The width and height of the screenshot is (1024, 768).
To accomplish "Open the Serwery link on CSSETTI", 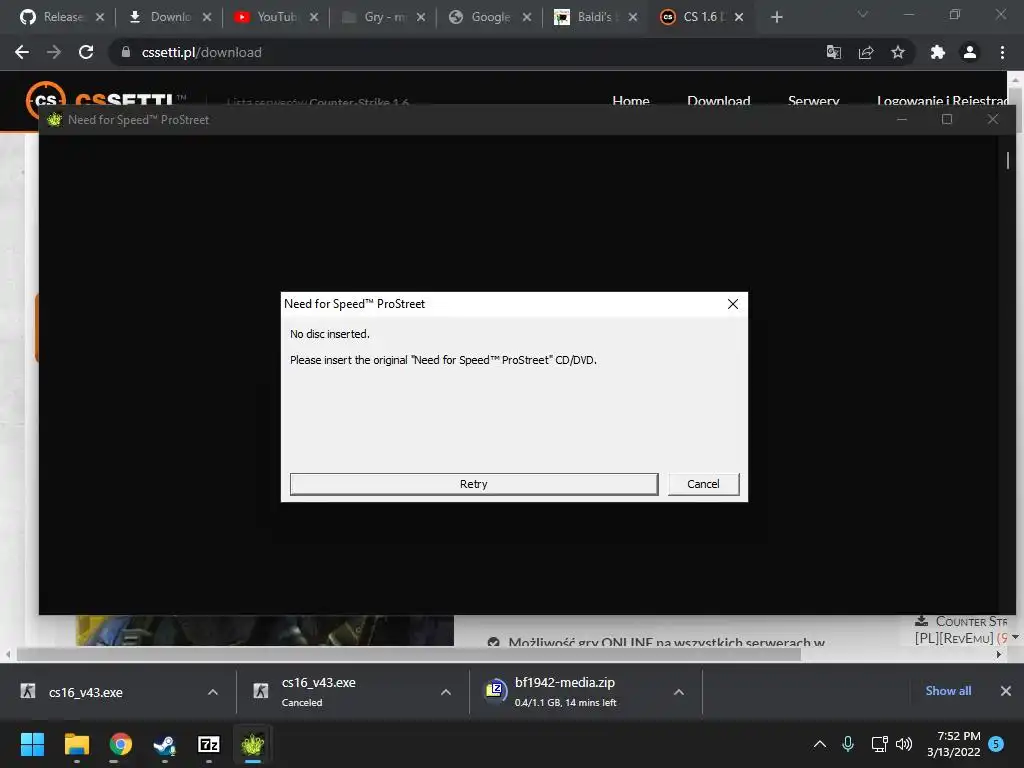I will tap(813, 101).
